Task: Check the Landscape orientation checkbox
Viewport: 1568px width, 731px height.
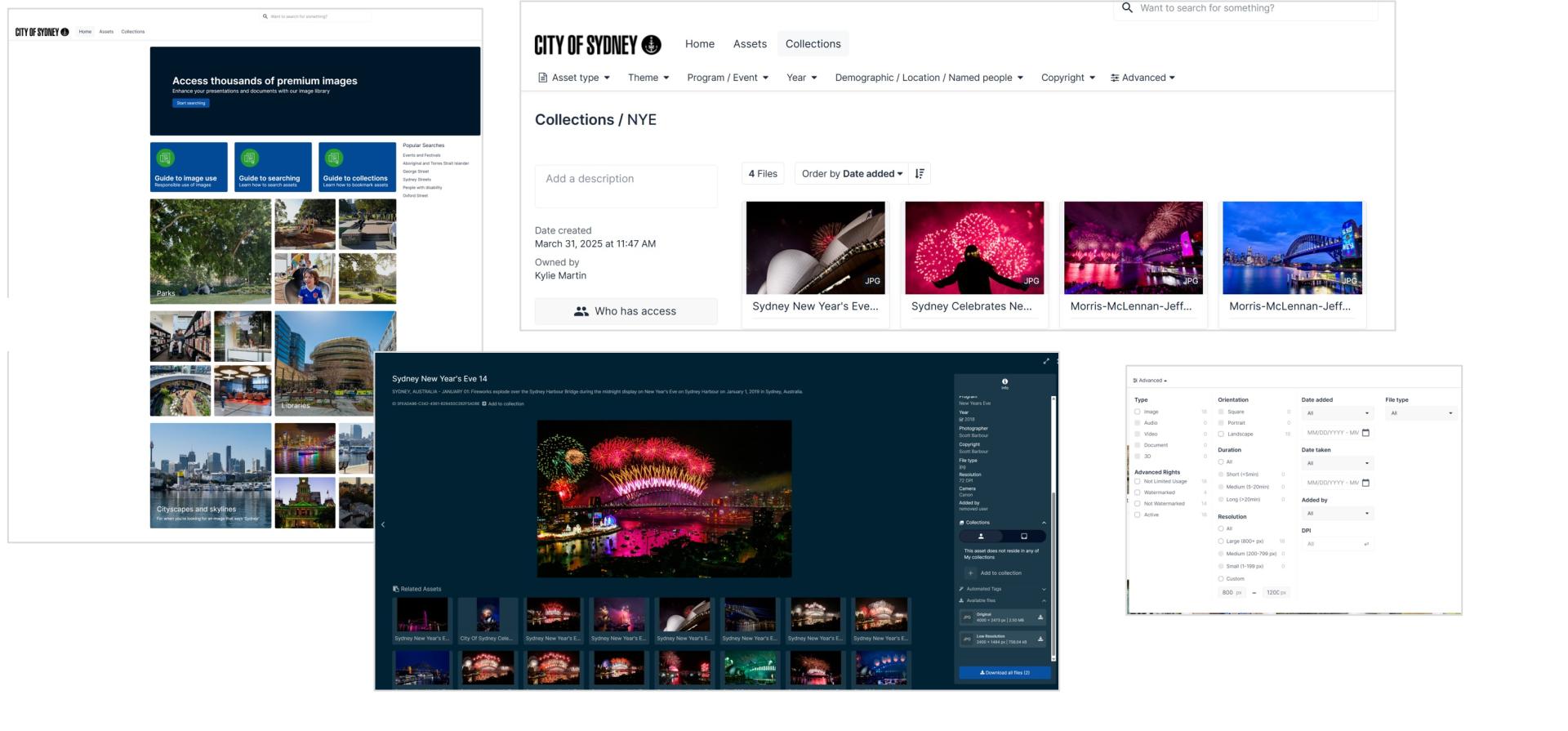Action: [x=1221, y=435]
